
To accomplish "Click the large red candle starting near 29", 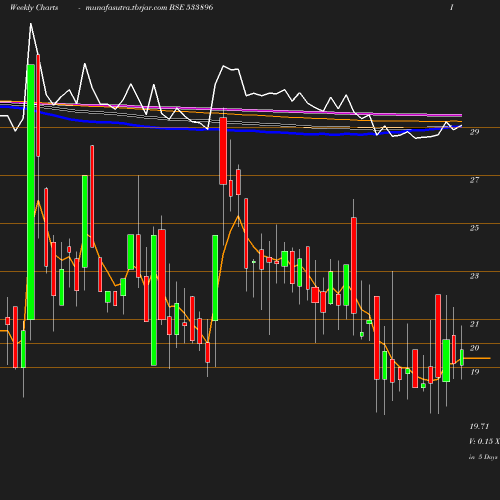I will pos(223,151).
